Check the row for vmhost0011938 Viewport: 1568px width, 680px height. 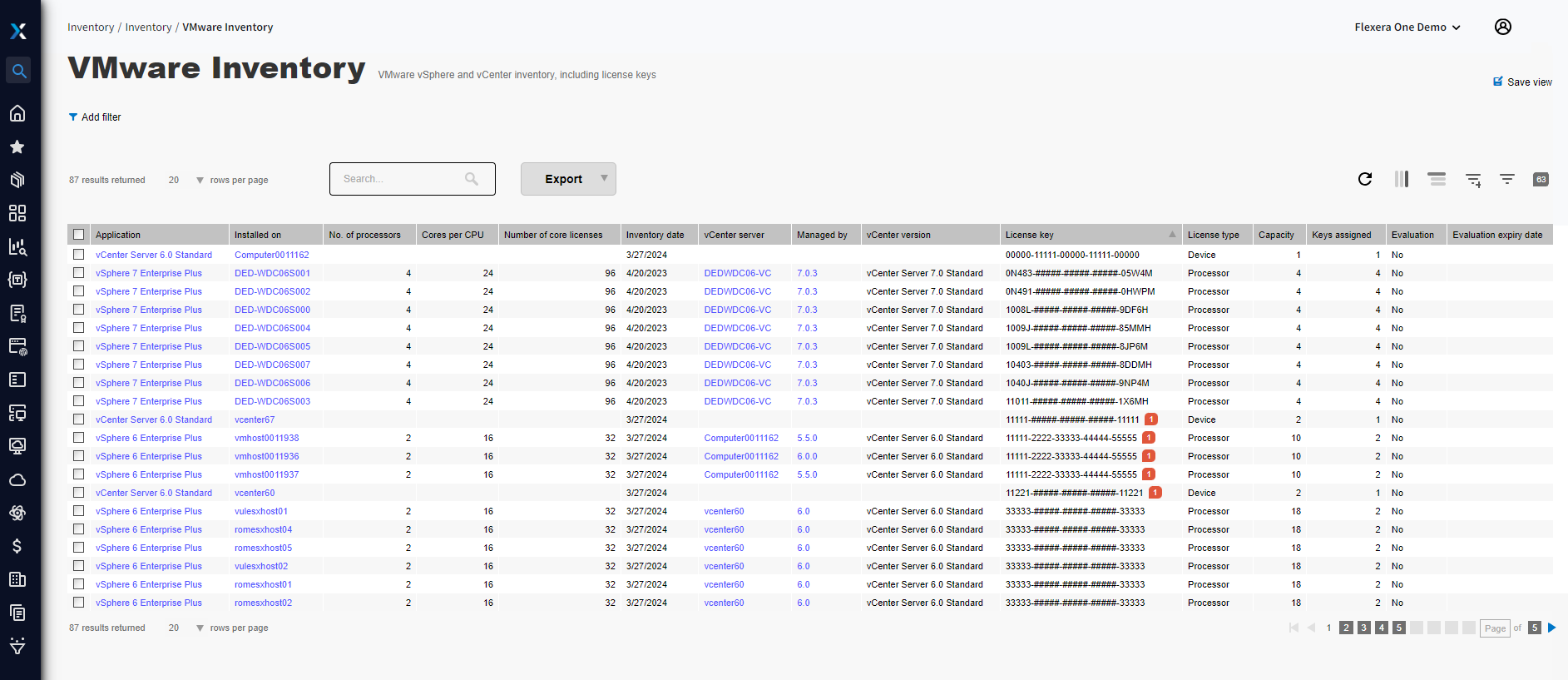pos(78,438)
